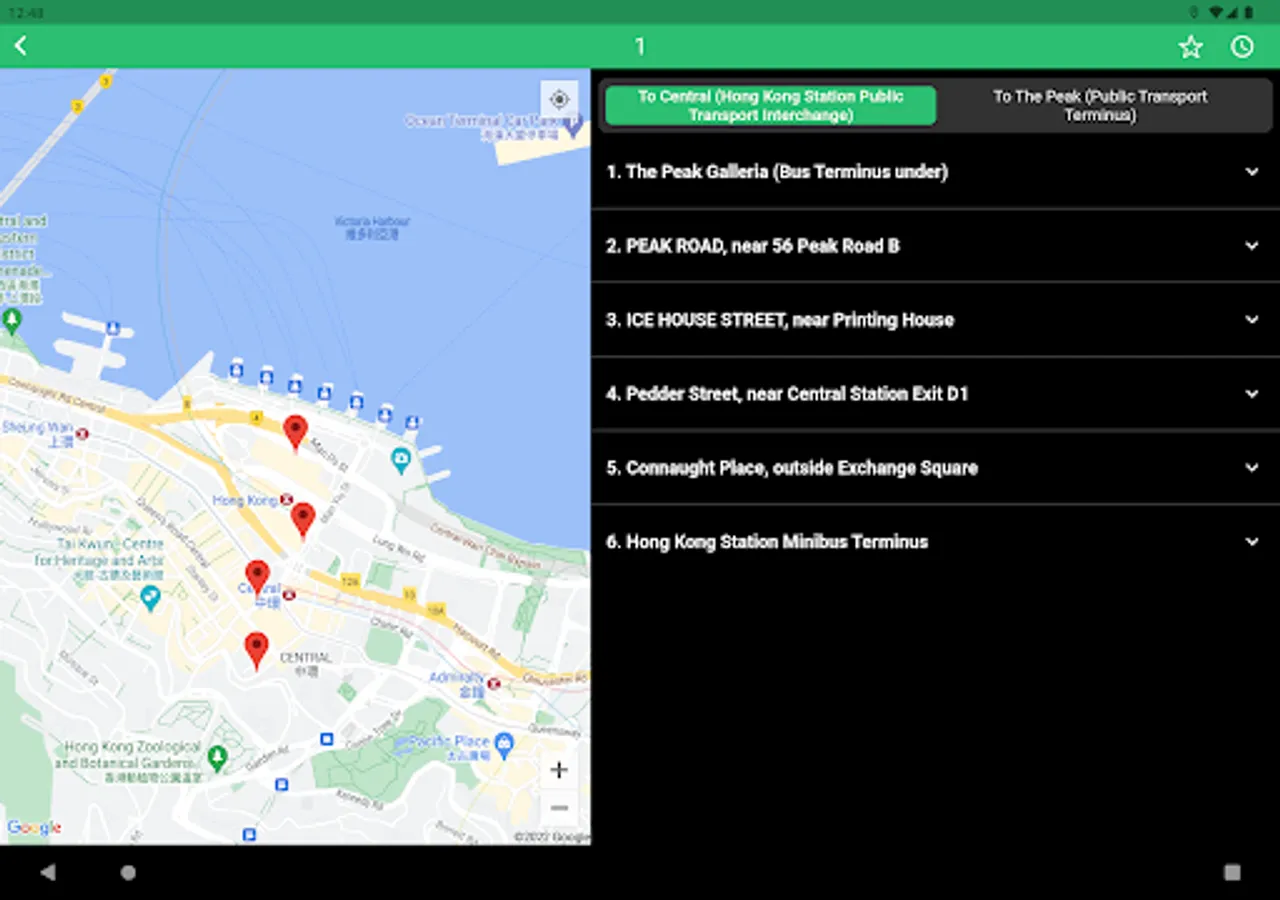
Task: Expand Hong Kong Station Minibus Terminus chevron
Action: [1251, 542]
